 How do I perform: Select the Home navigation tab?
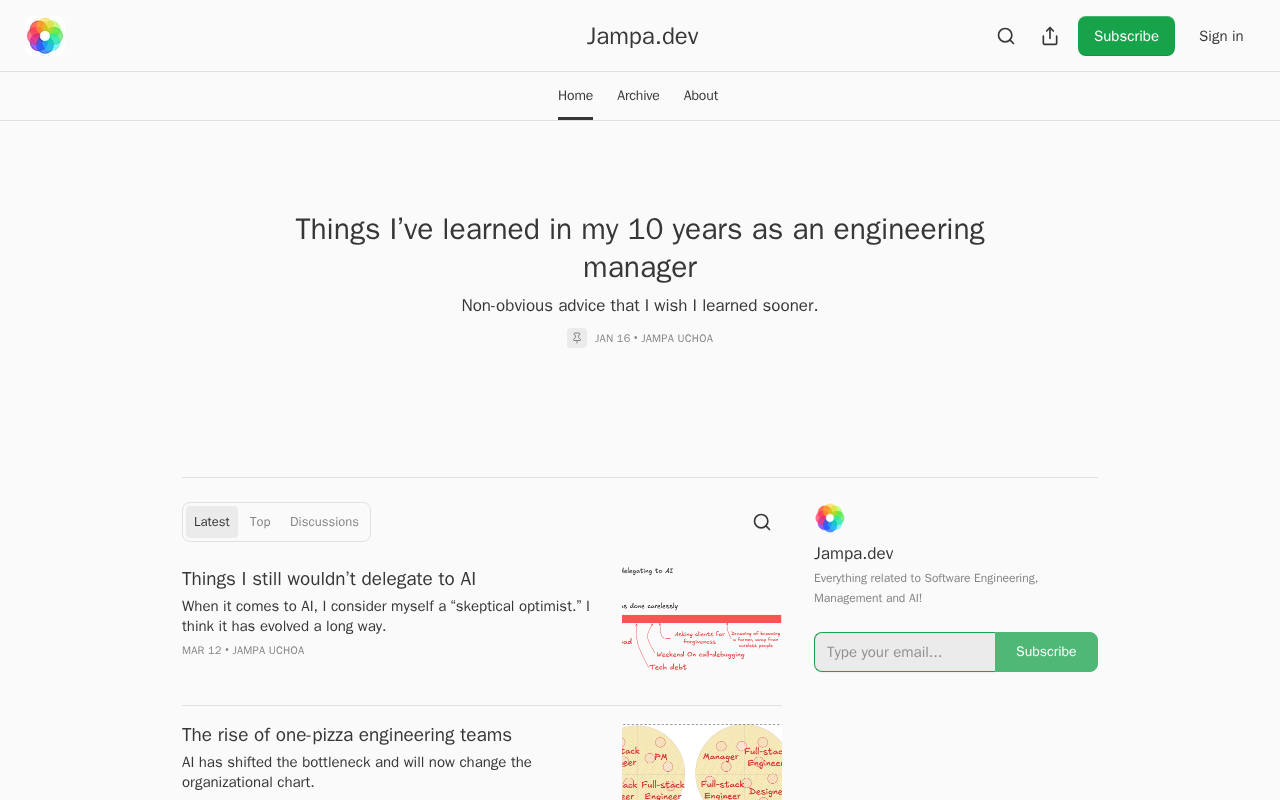coord(575,96)
